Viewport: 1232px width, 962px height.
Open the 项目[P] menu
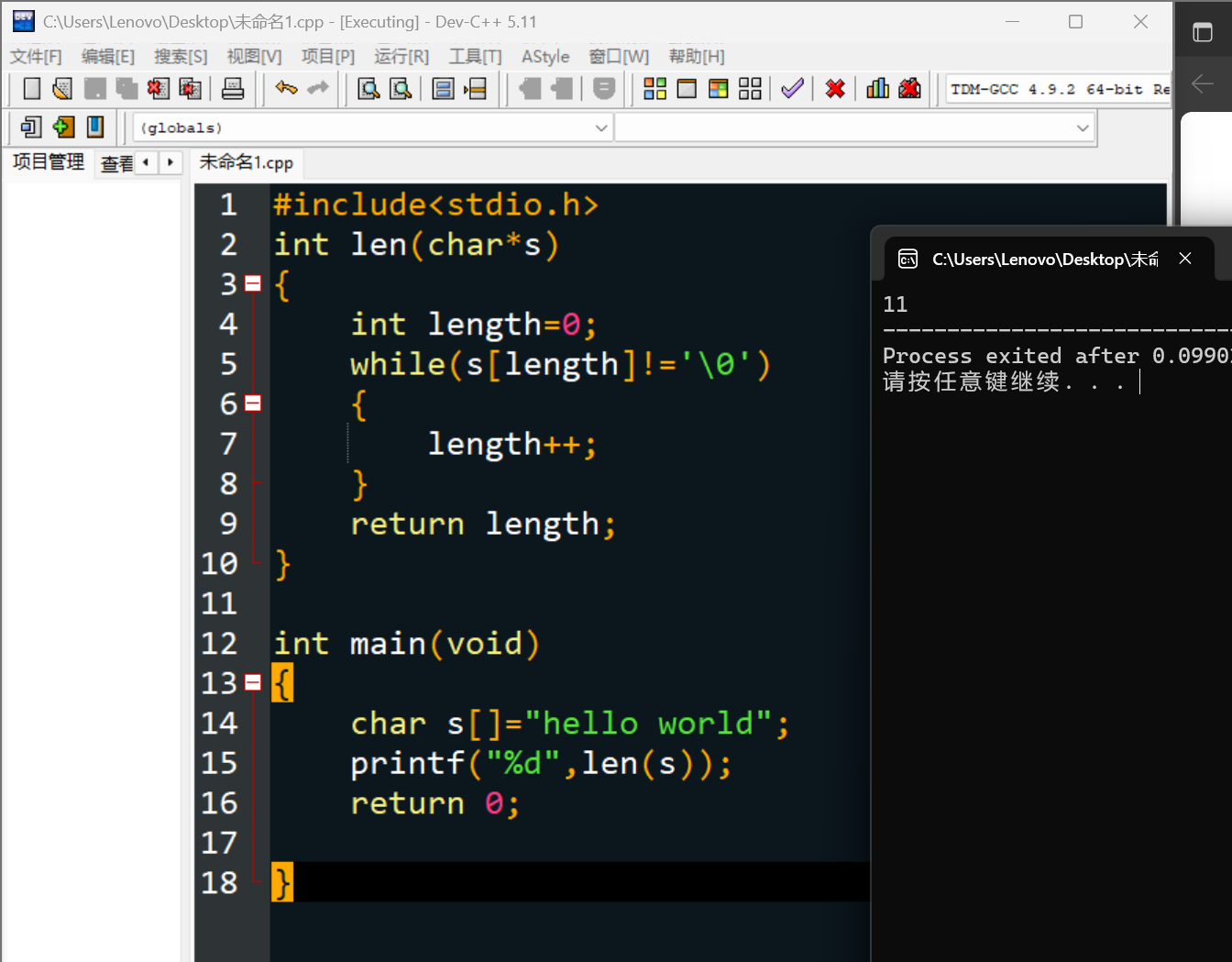point(327,57)
